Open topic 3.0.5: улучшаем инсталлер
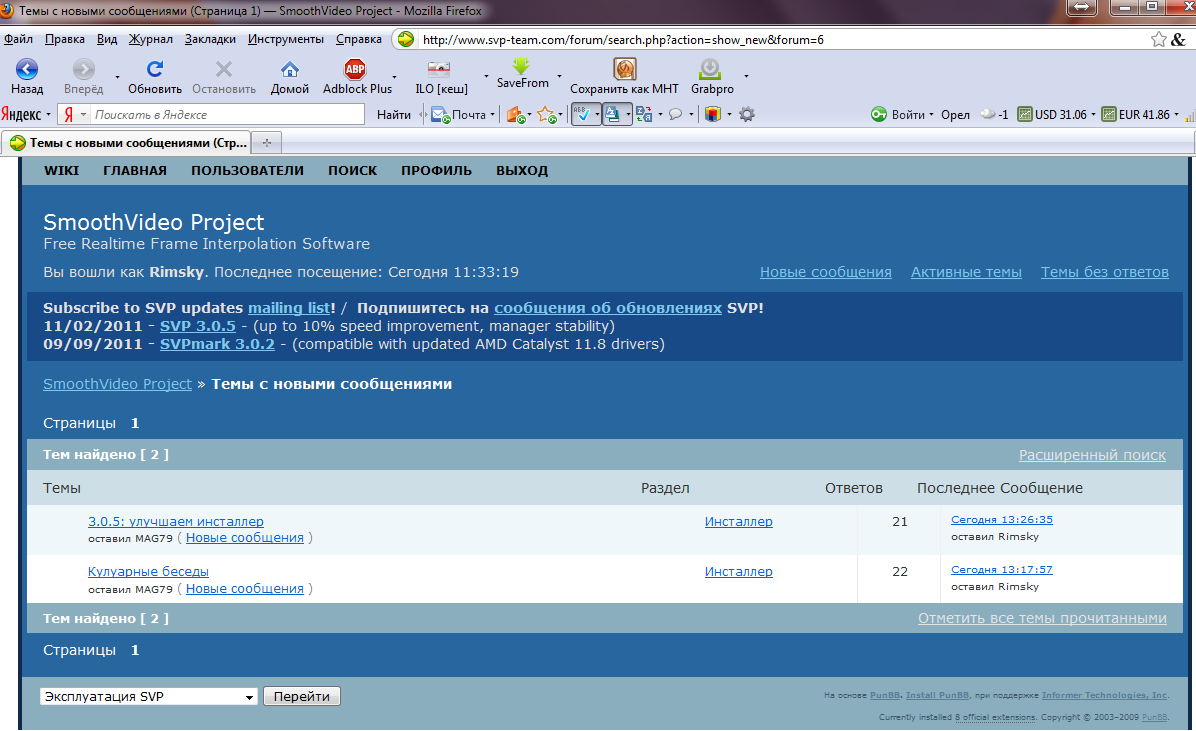The width and height of the screenshot is (1196, 731). (176, 521)
